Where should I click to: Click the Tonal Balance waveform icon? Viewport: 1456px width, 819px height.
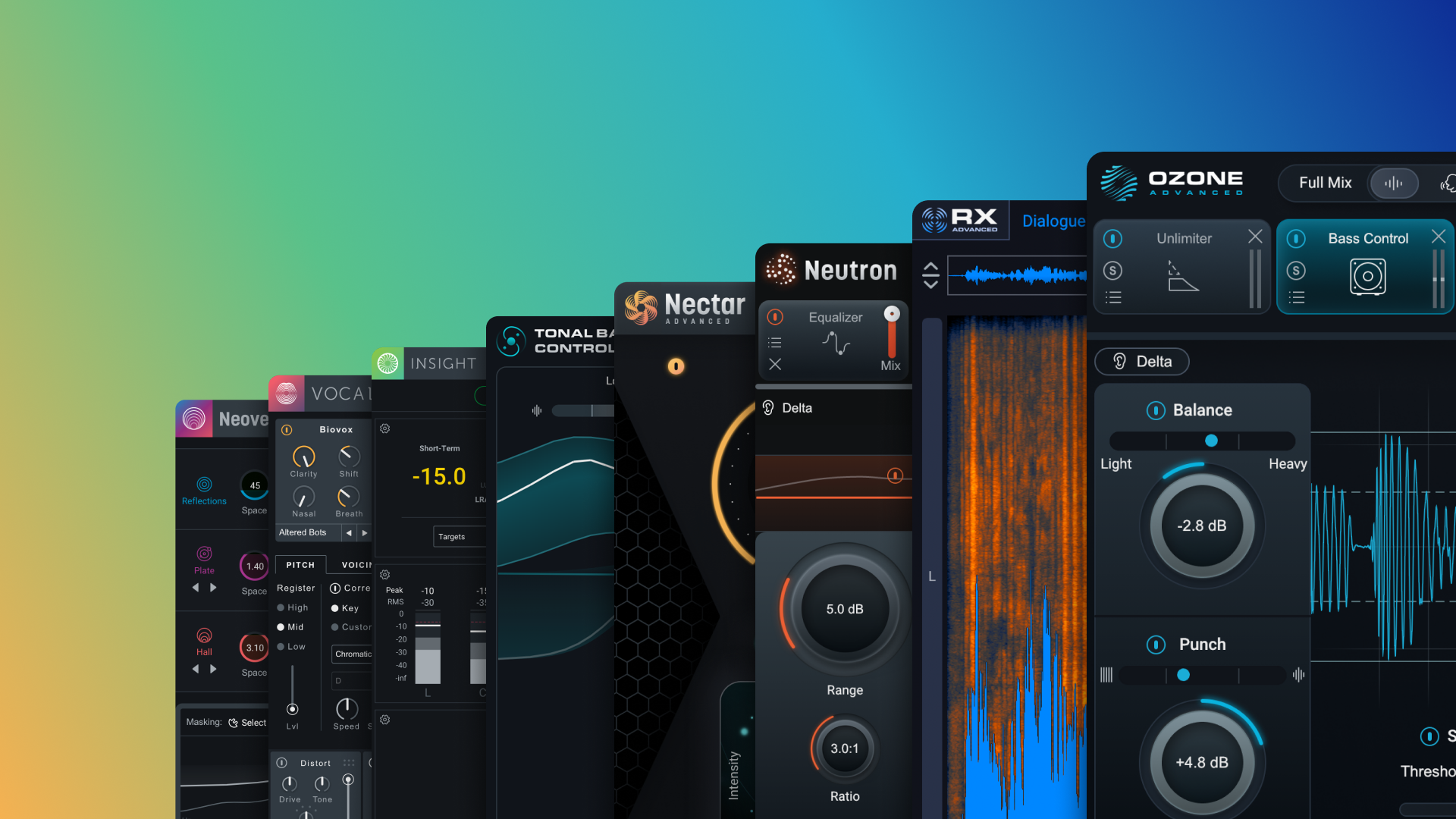coord(537,410)
